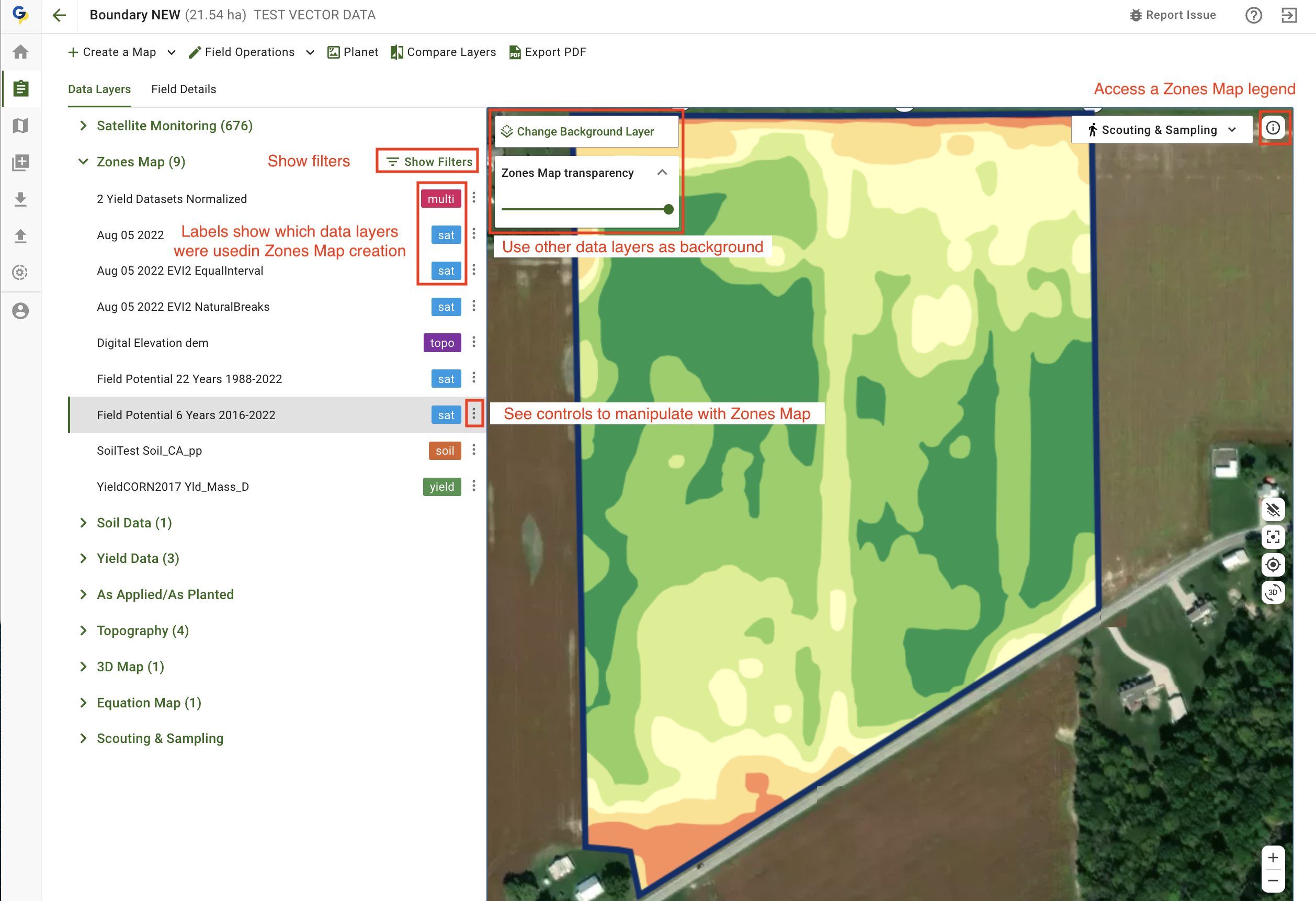Click the Zones Map legend info icon
This screenshot has height=901, width=1316.
tap(1273, 128)
